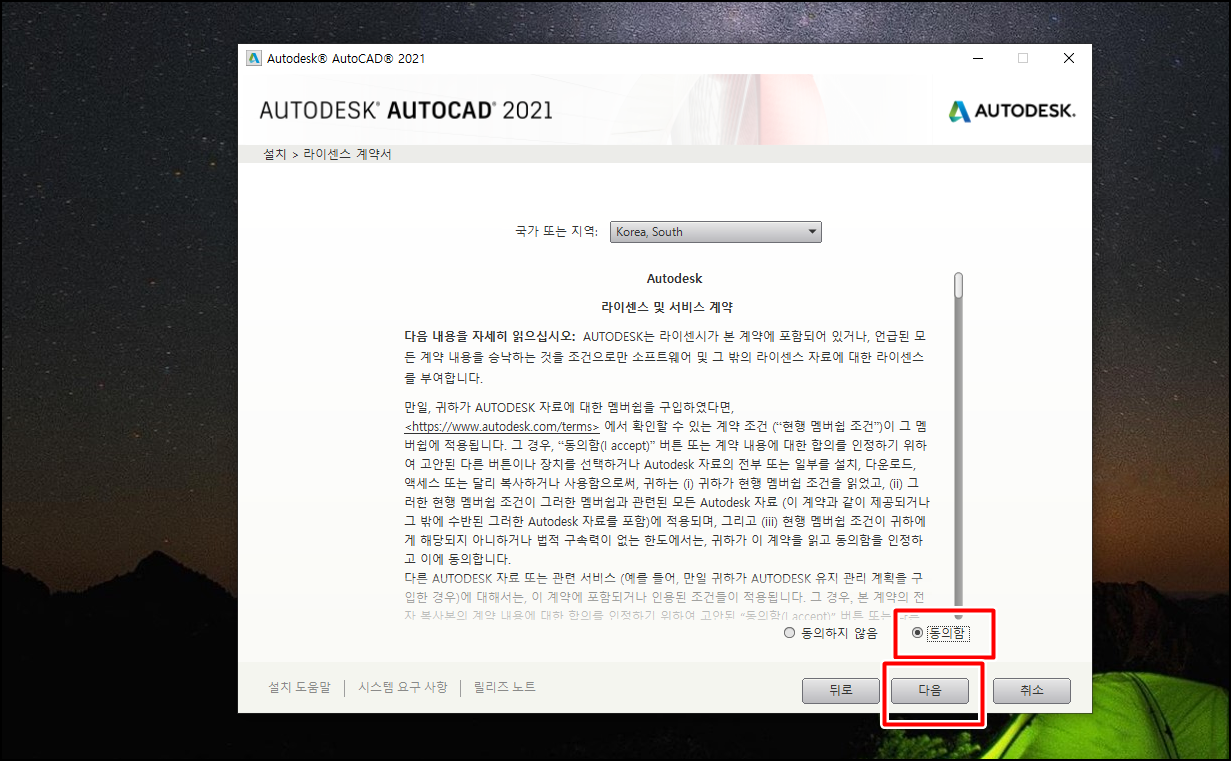
Task: Click the 뒤로 button
Action: click(841, 690)
